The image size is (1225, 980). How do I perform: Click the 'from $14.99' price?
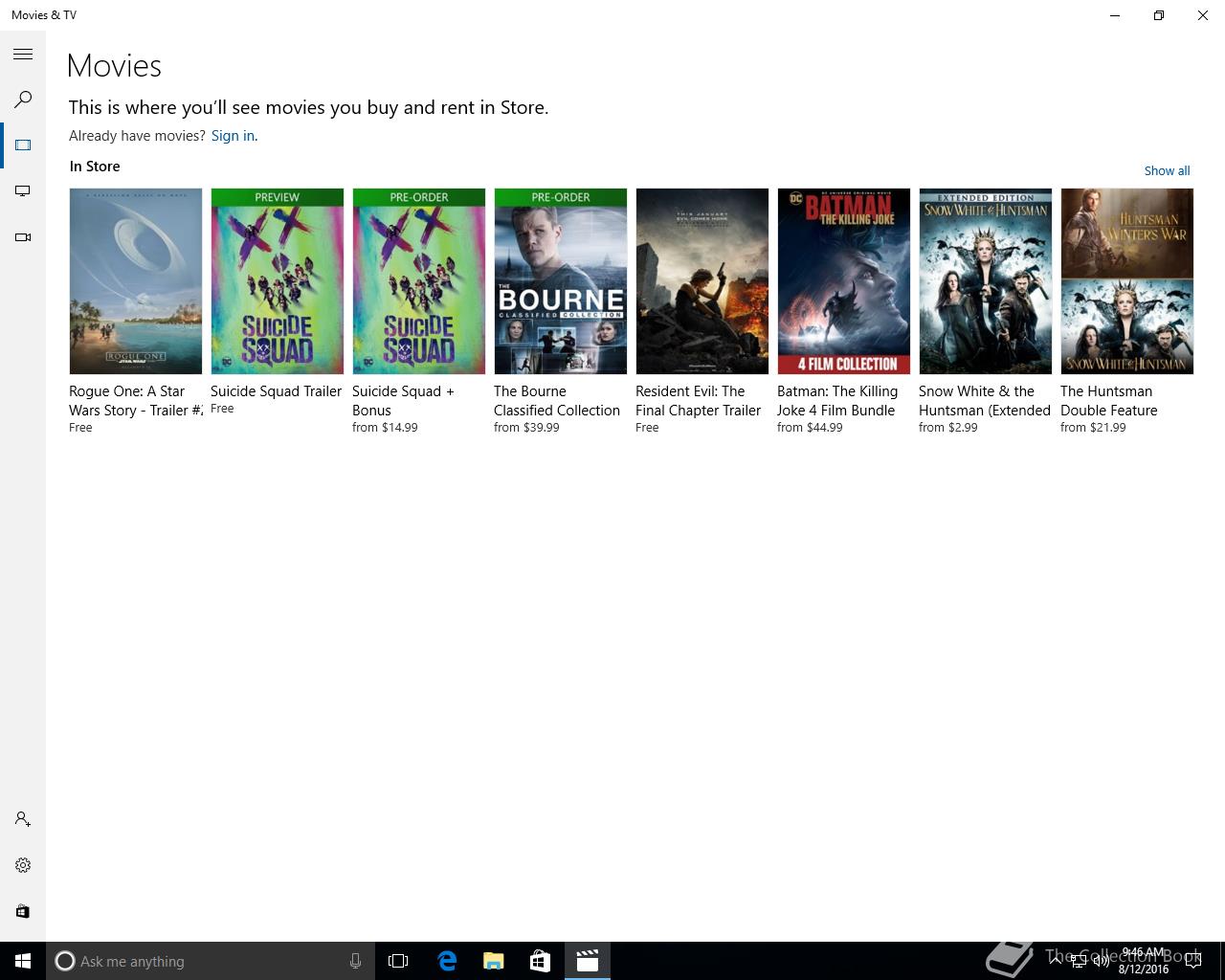[x=385, y=428]
